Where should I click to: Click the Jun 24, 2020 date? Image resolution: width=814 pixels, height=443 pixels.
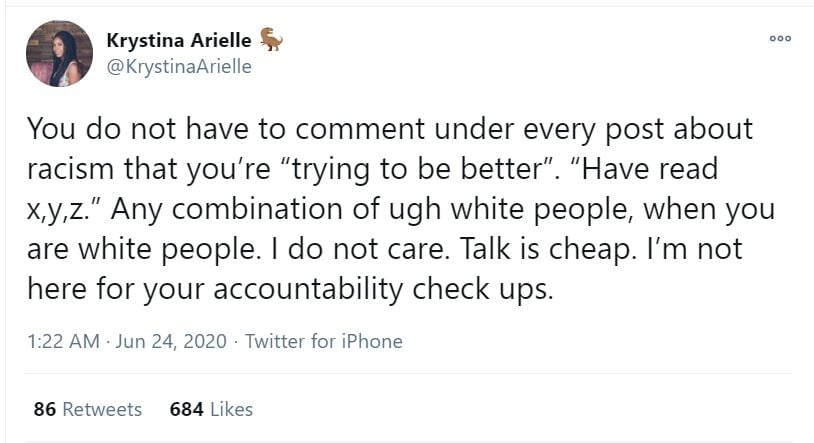(169, 341)
